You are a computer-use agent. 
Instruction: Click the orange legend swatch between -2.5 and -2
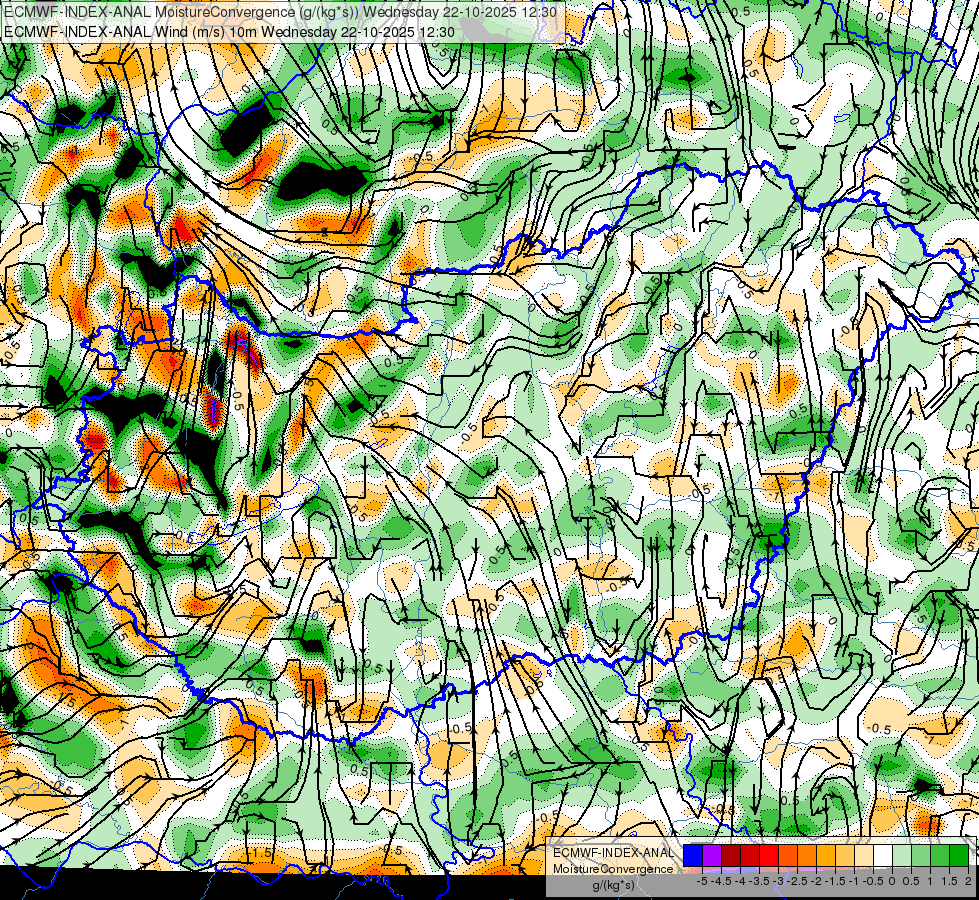coord(807,855)
